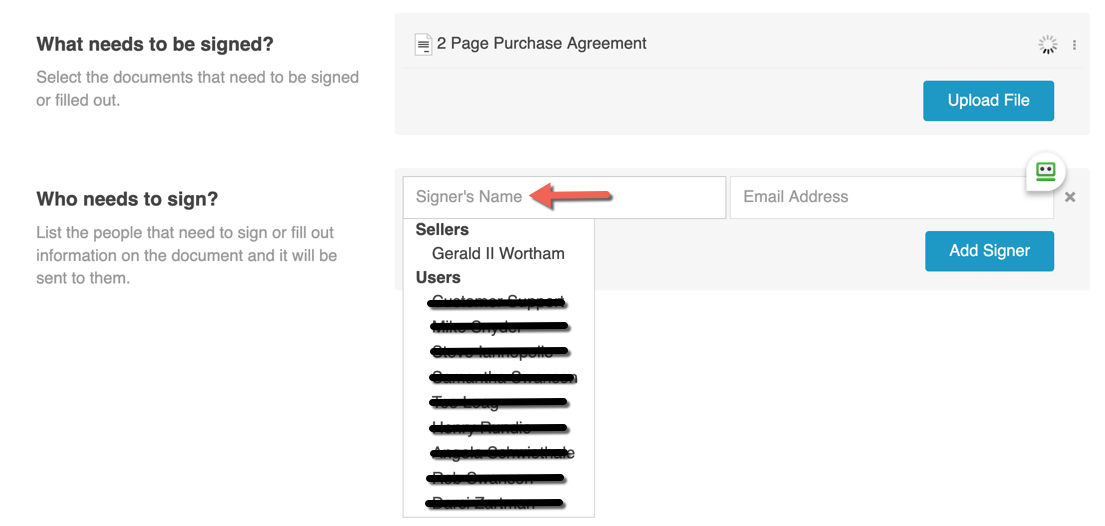Image resolution: width=1105 pixels, height=526 pixels.
Task: Open the 2 Page Purchase Agreement document
Action: 541,44
